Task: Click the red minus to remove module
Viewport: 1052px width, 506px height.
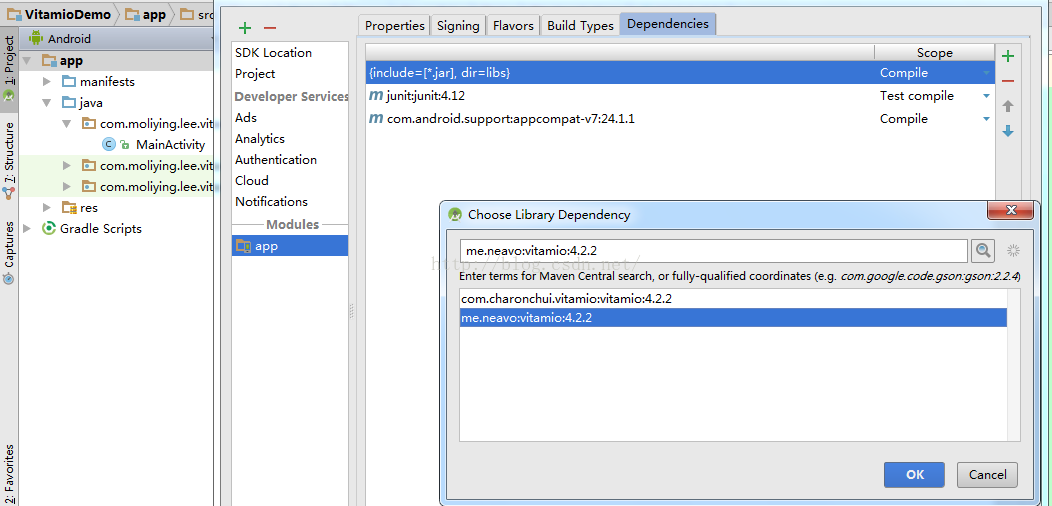Action: (x=270, y=28)
